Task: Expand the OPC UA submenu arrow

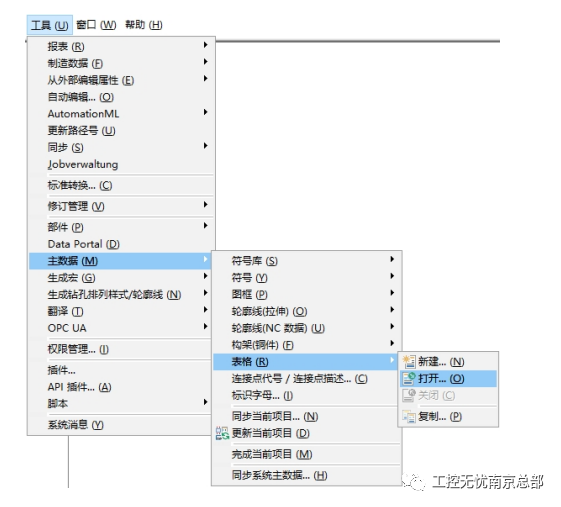Action: pyautogui.click(x=205, y=326)
